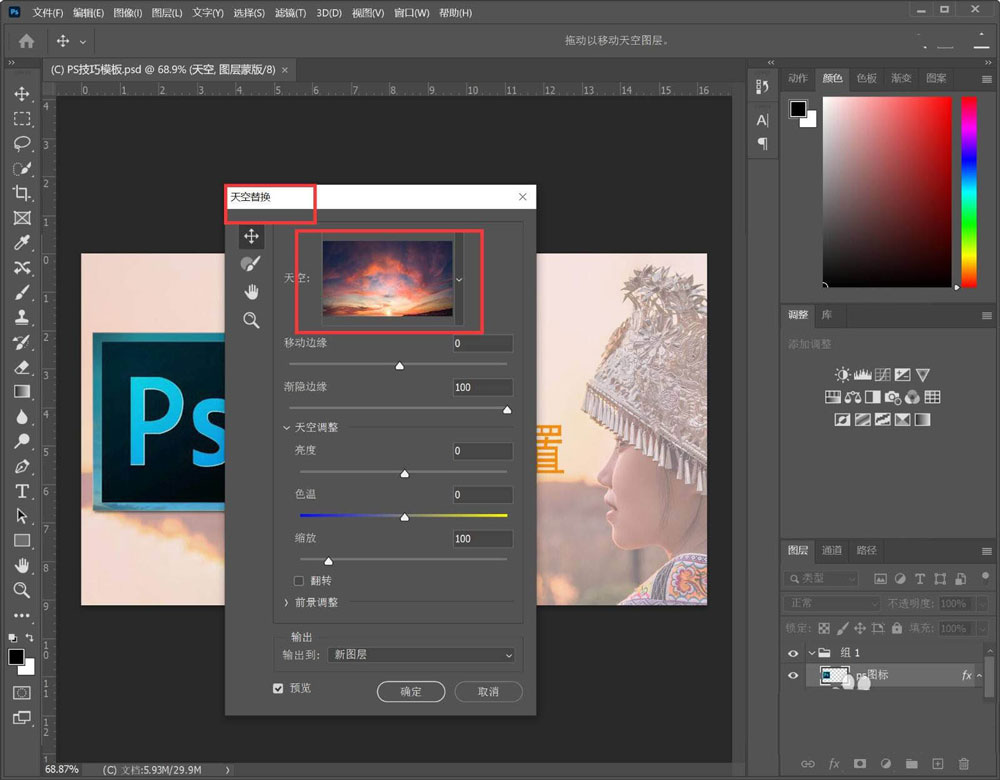Toggle lock transparent pixels in Layers panel
The height and width of the screenshot is (780, 1000).
824,628
